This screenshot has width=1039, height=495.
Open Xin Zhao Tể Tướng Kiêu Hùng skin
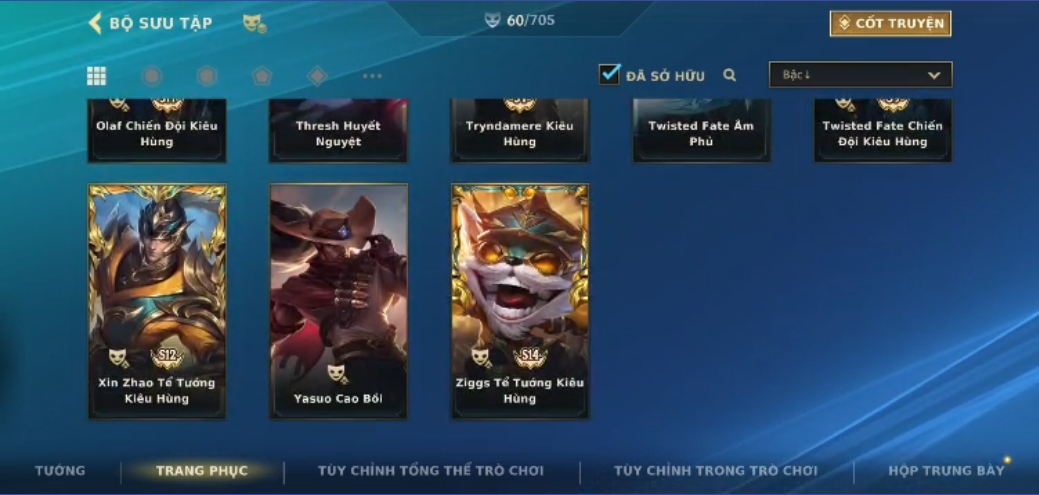157,302
